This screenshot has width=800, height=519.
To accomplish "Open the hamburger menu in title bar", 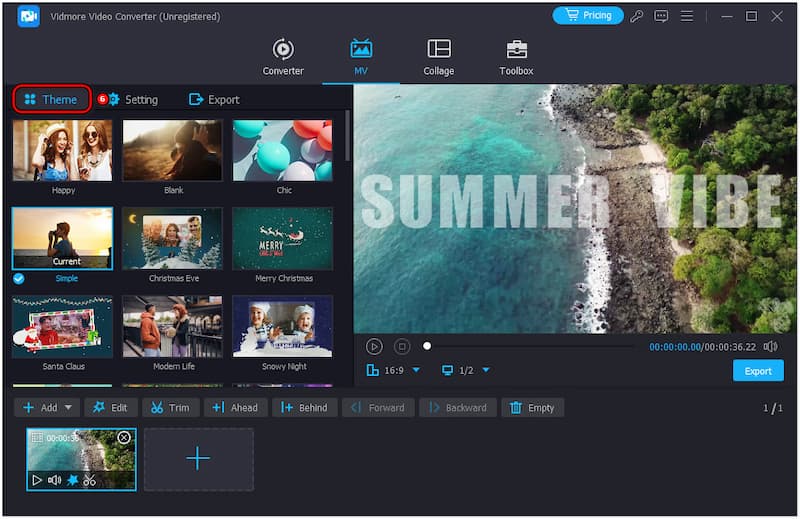I will (x=687, y=16).
